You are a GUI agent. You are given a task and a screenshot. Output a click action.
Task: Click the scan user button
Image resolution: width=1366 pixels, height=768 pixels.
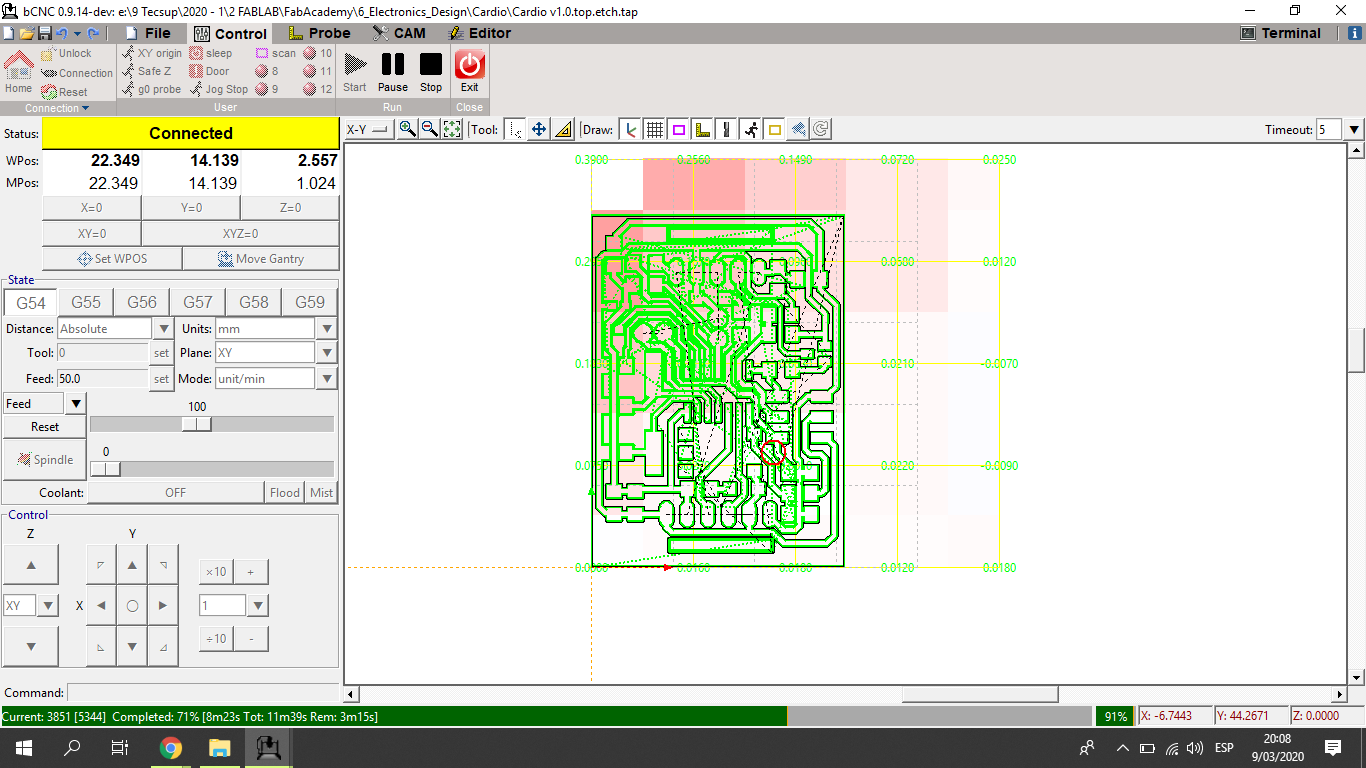coord(276,53)
